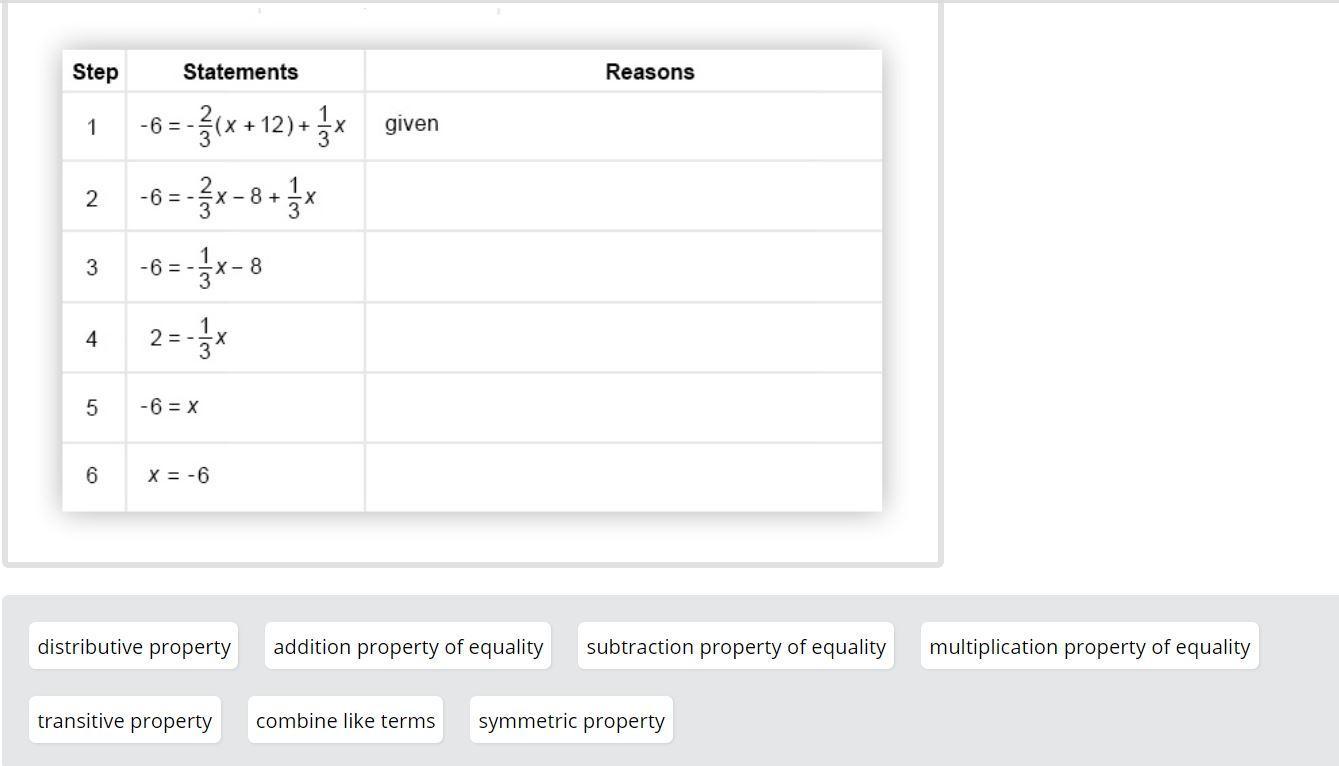Screen dimensions: 1339x766
Task: Select the blank Reasons cell in step 3
Action: point(623,267)
